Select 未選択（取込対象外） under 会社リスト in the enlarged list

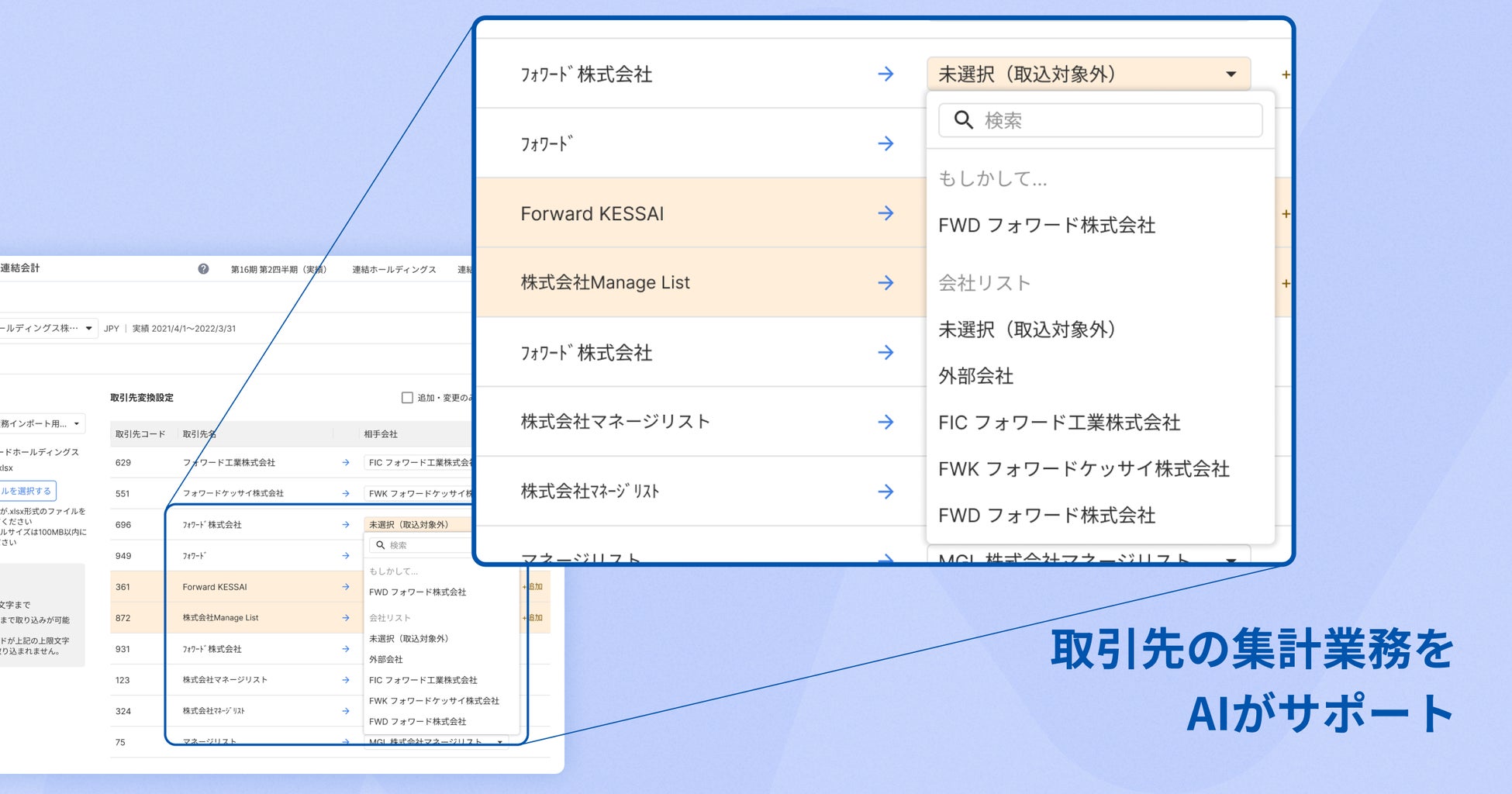[1027, 330]
